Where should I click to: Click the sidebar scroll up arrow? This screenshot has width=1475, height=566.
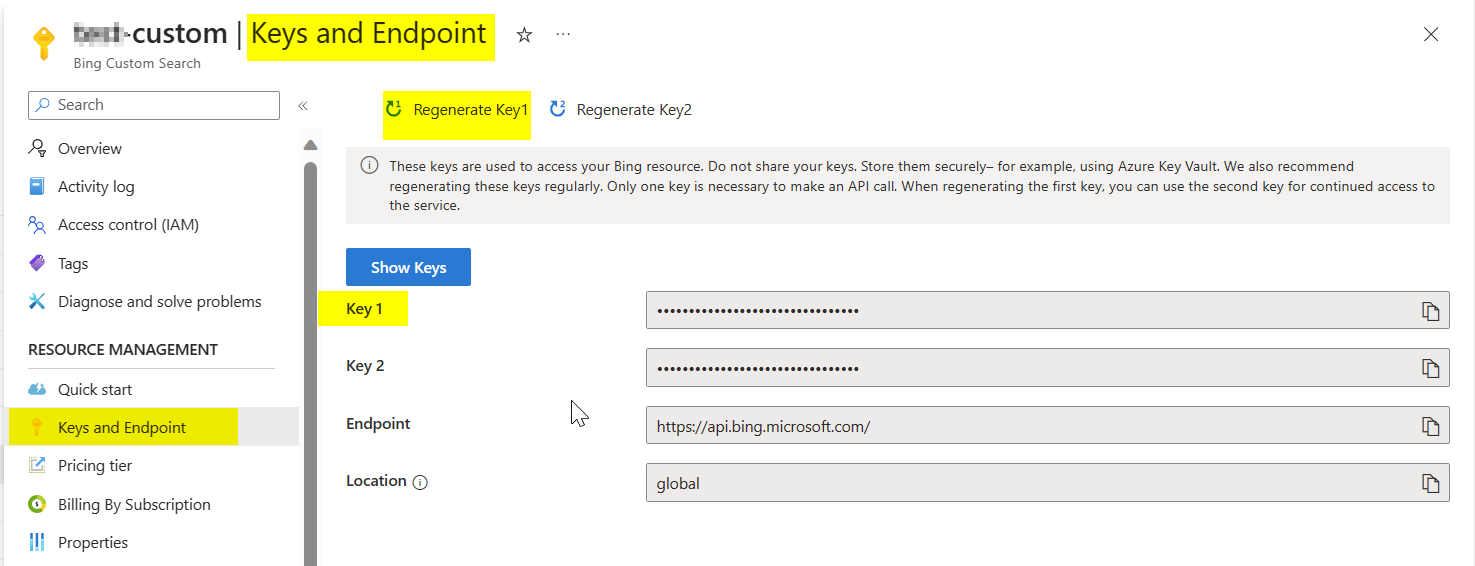click(310, 144)
